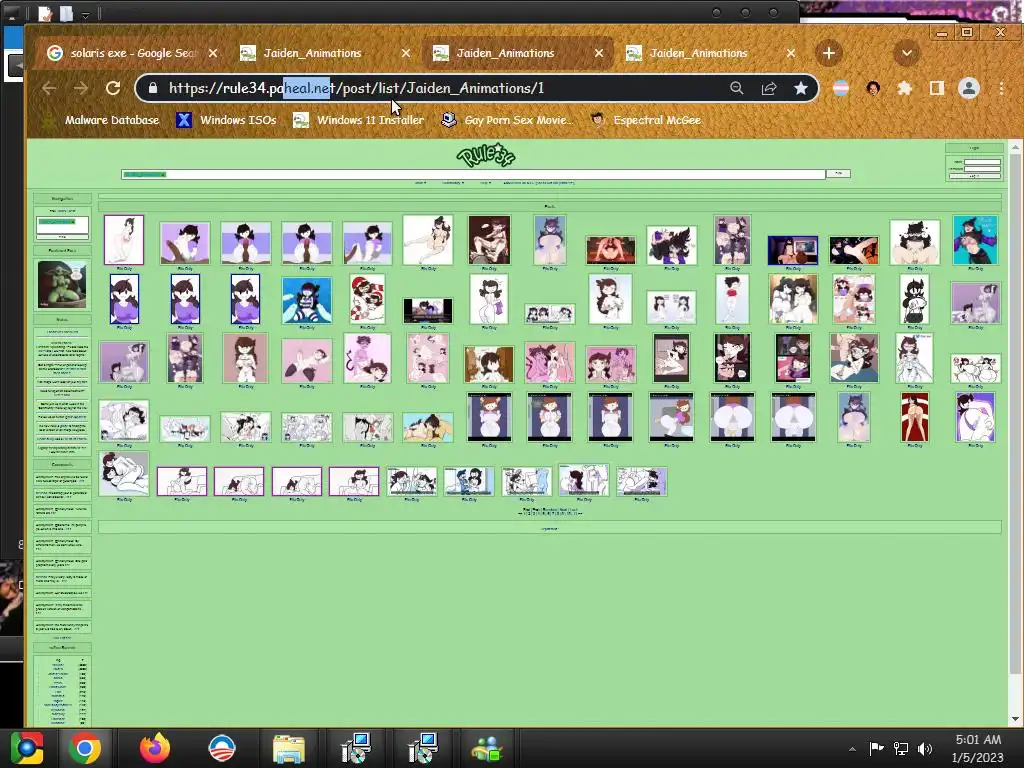Open the striped flag extension icon
The image size is (1024, 768).
[x=840, y=88]
